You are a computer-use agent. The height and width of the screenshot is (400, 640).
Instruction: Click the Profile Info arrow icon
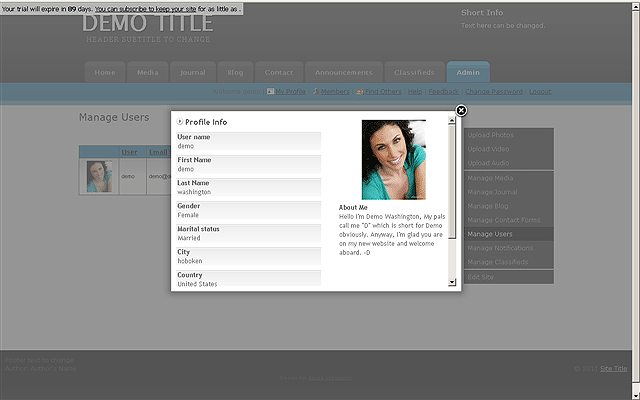(x=179, y=121)
